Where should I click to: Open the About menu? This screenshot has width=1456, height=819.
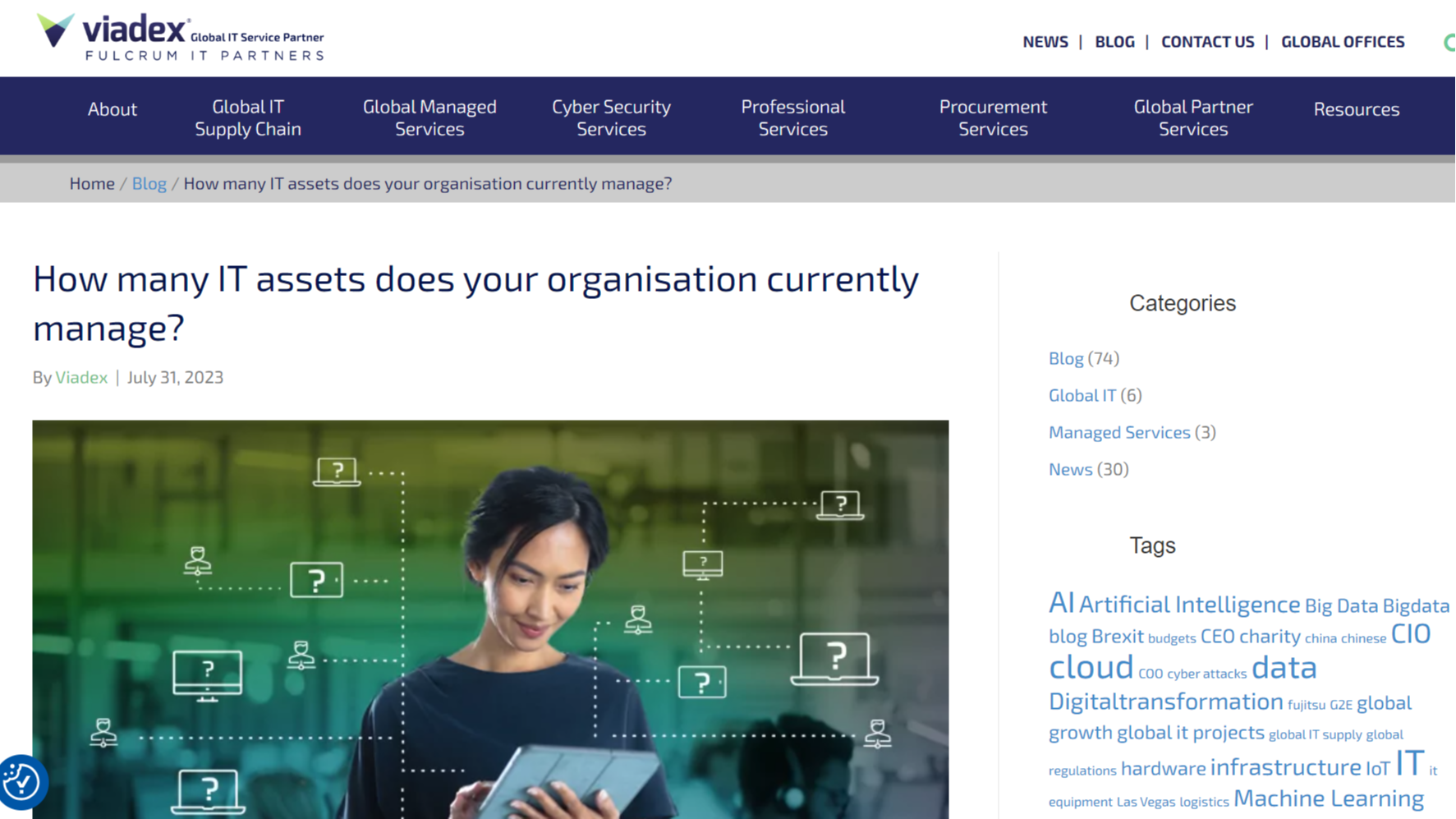[x=113, y=109]
